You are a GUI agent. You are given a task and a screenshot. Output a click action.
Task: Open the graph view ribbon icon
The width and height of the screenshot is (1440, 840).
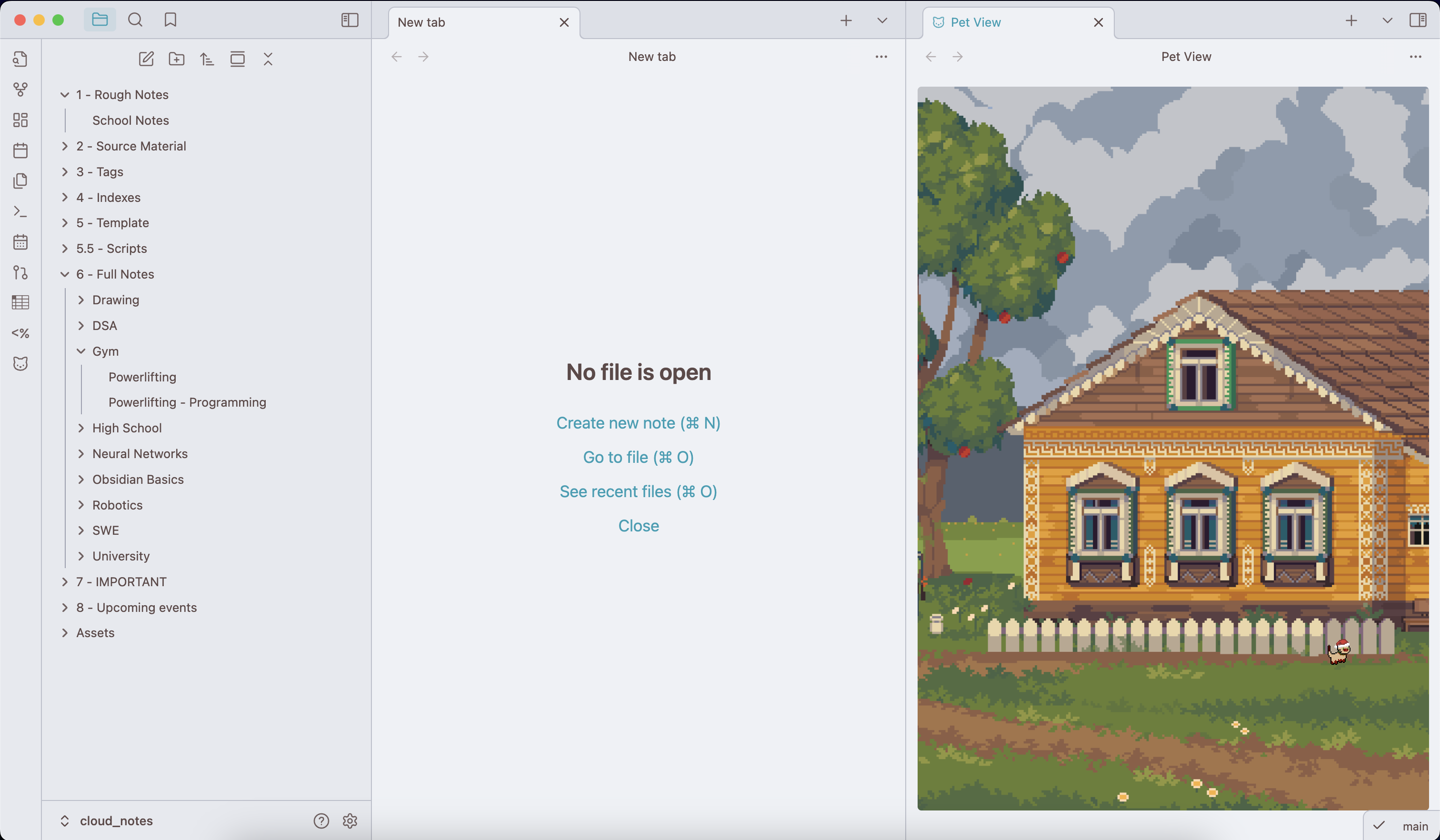pos(20,89)
